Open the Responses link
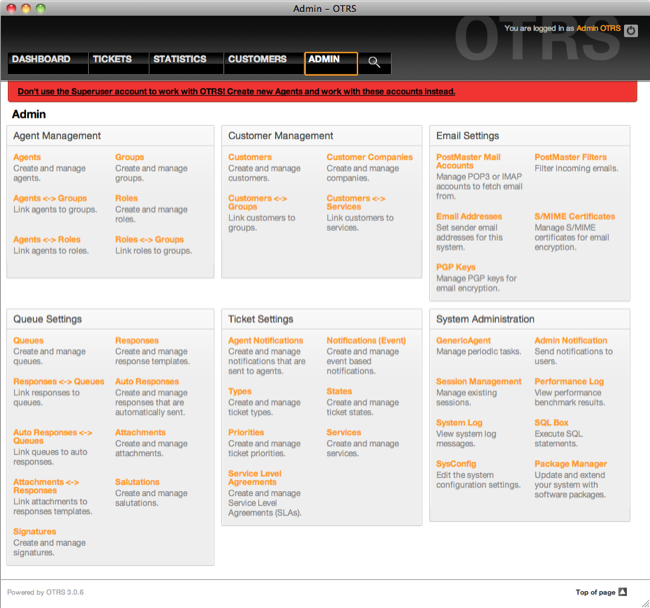The height and width of the screenshot is (608, 650). point(137,340)
